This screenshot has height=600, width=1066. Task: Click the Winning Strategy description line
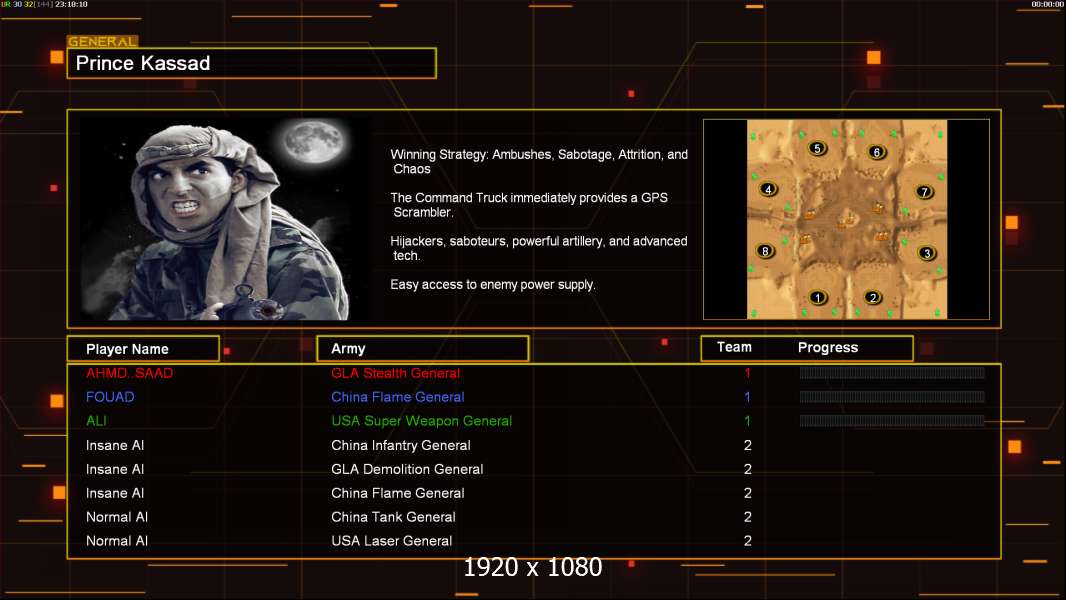click(x=539, y=162)
